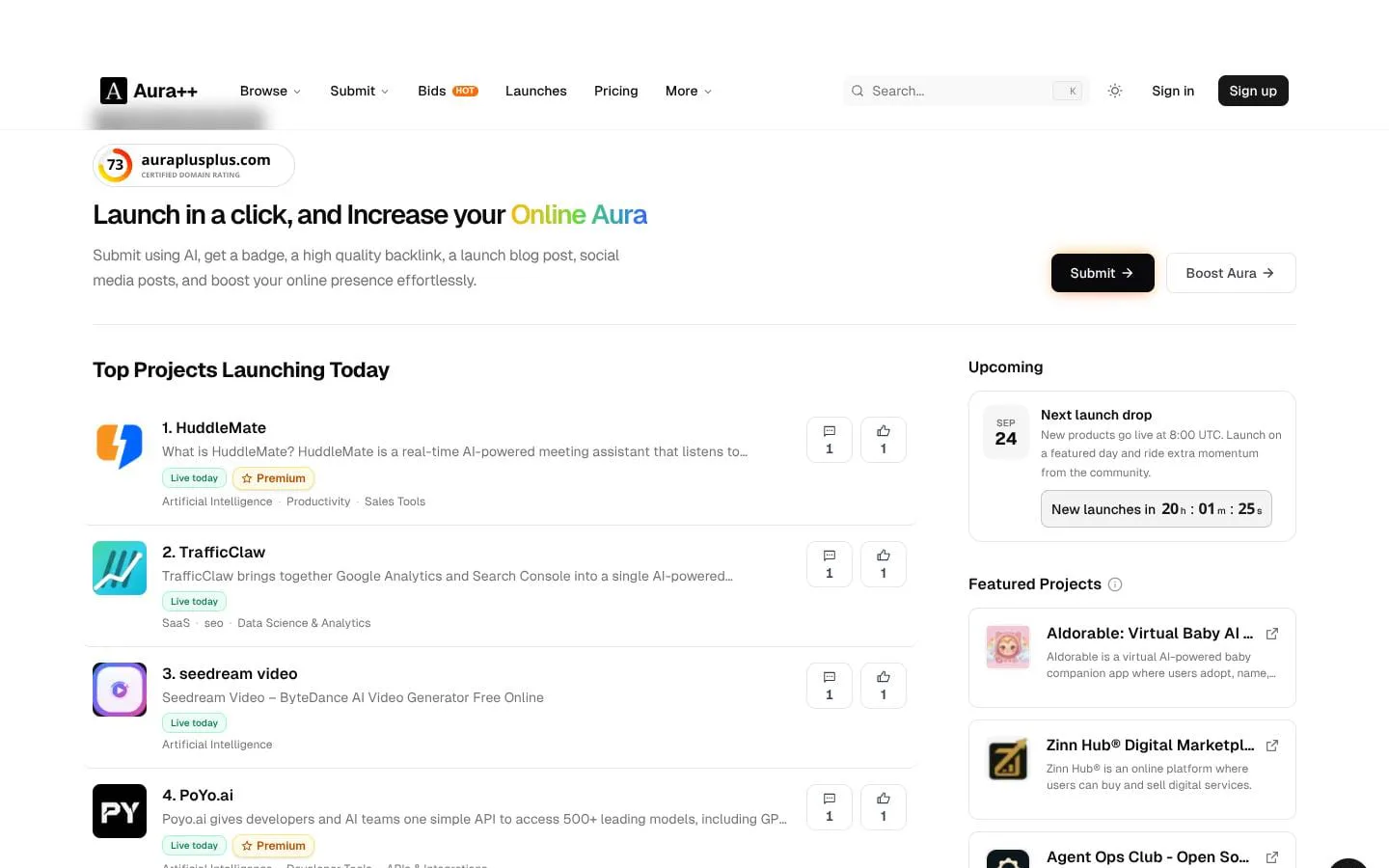Viewport: 1389px width, 868px height.
Task: Open seedream video project logo
Action: pos(120,690)
